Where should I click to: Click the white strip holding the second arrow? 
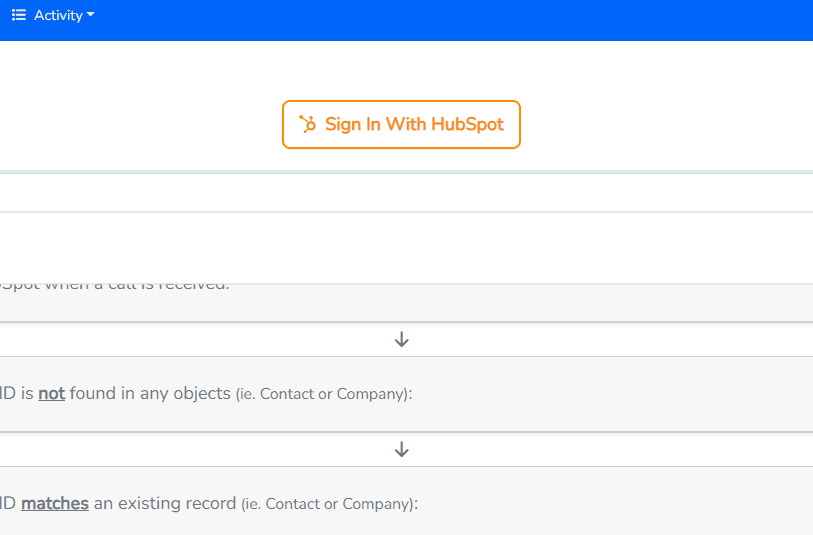(x=406, y=449)
